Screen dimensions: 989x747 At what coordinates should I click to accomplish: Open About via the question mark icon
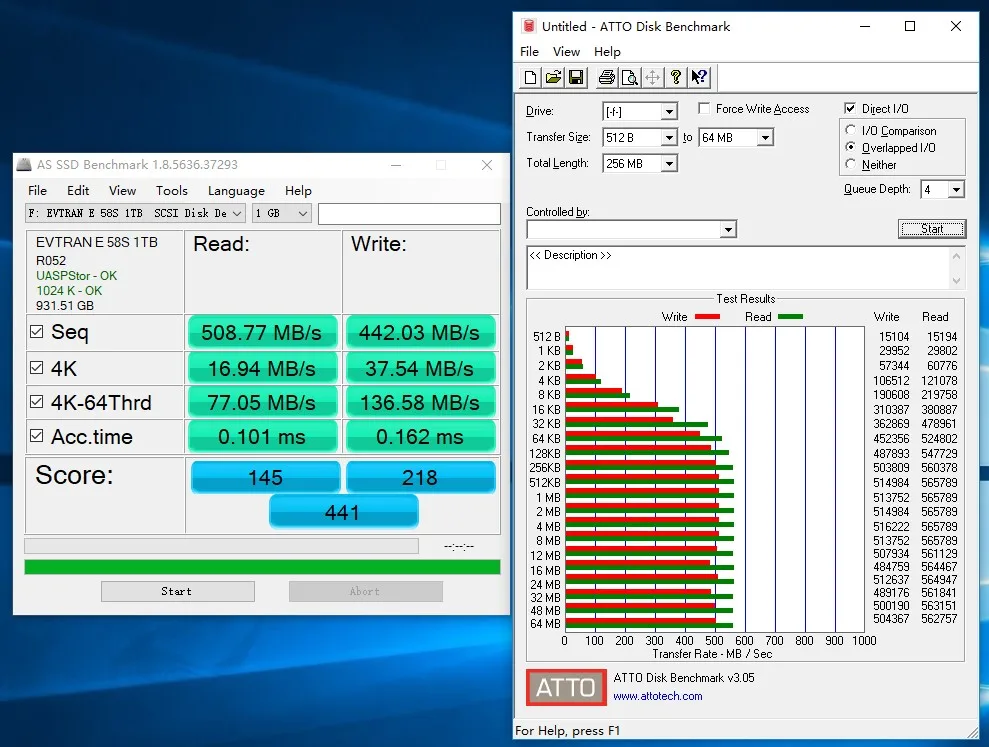676,78
